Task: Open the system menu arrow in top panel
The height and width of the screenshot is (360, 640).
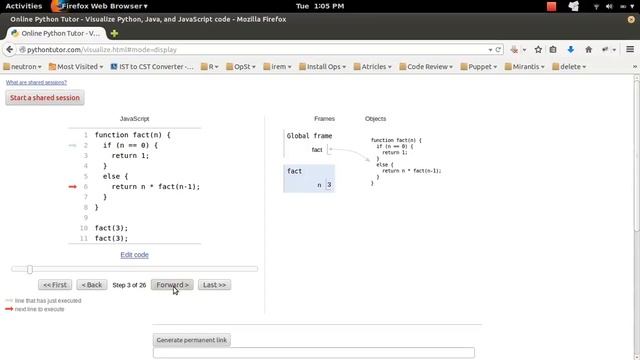Action: point(633,7)
